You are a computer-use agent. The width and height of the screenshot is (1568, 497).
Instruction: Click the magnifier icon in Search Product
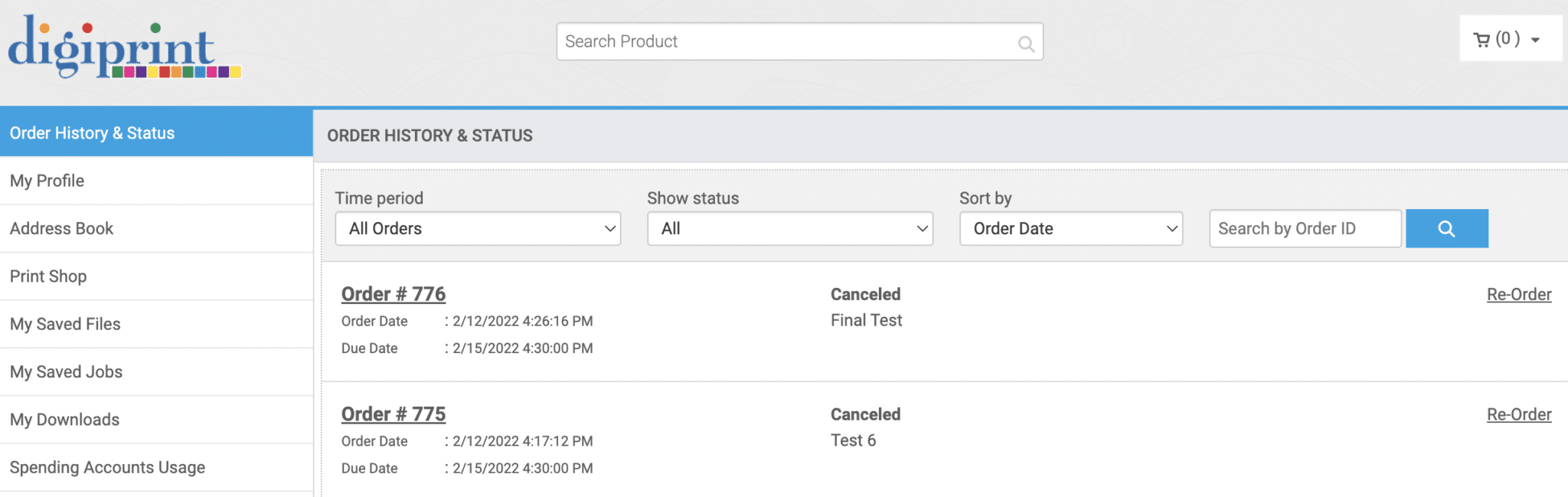coord(1026,44)
